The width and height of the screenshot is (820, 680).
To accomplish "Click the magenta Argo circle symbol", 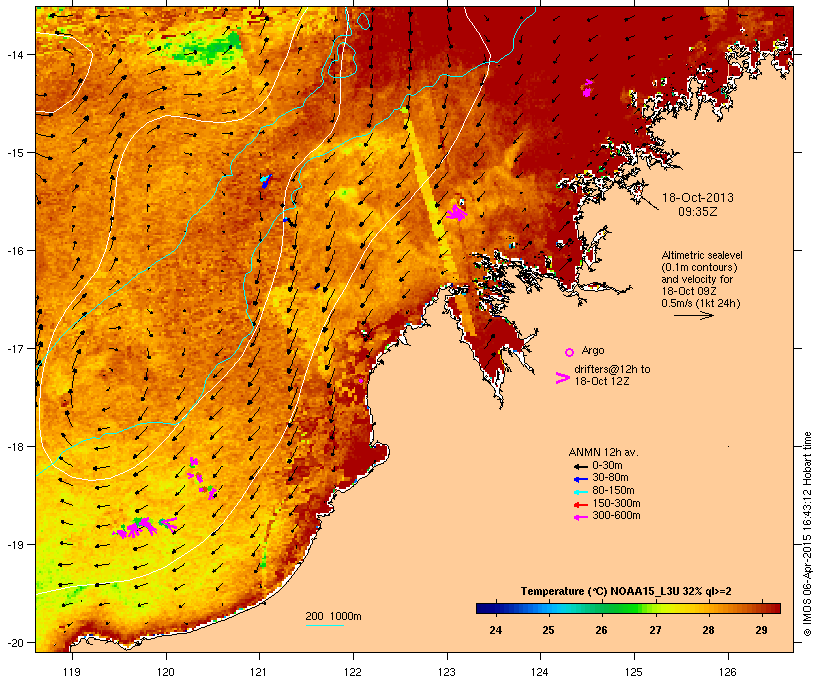I will (570, 352).
